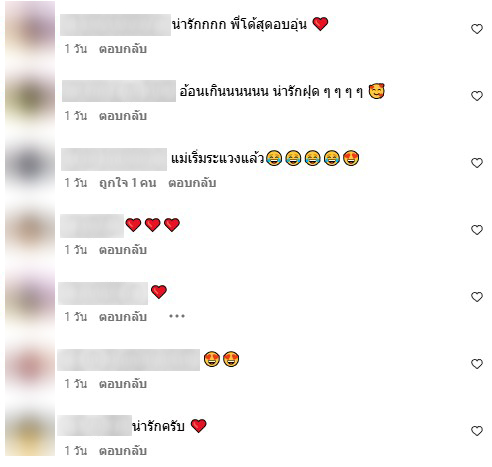
Task: Like the 'แม่เริ่มระแวงแล้ว' comment
Action: (477, 163)
